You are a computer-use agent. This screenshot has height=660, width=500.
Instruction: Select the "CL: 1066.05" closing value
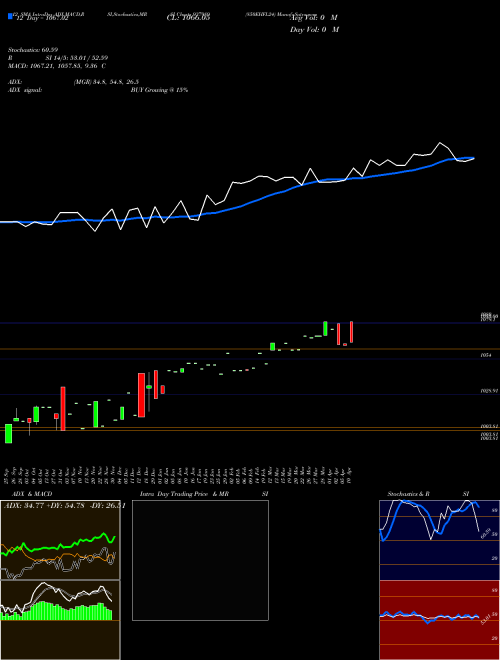coord(189,18)
